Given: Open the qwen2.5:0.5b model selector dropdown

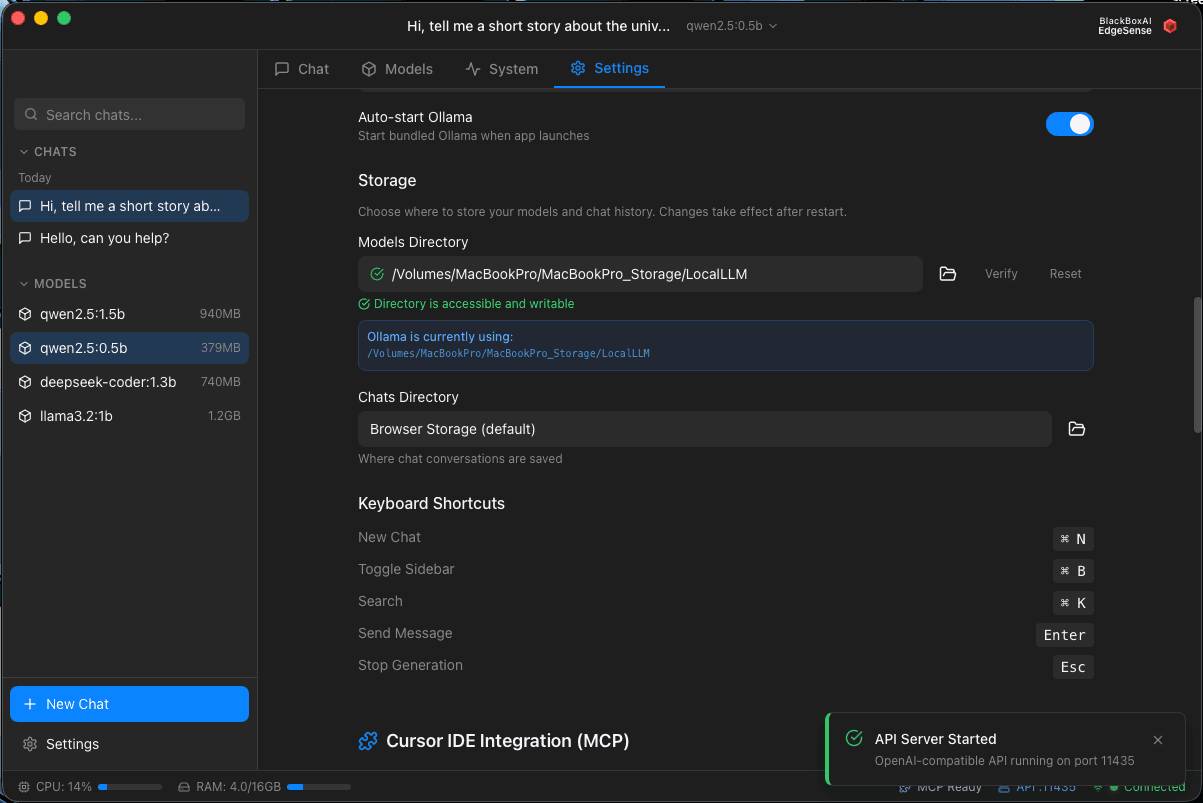Looking at the screenshot, I should point(731,26).
